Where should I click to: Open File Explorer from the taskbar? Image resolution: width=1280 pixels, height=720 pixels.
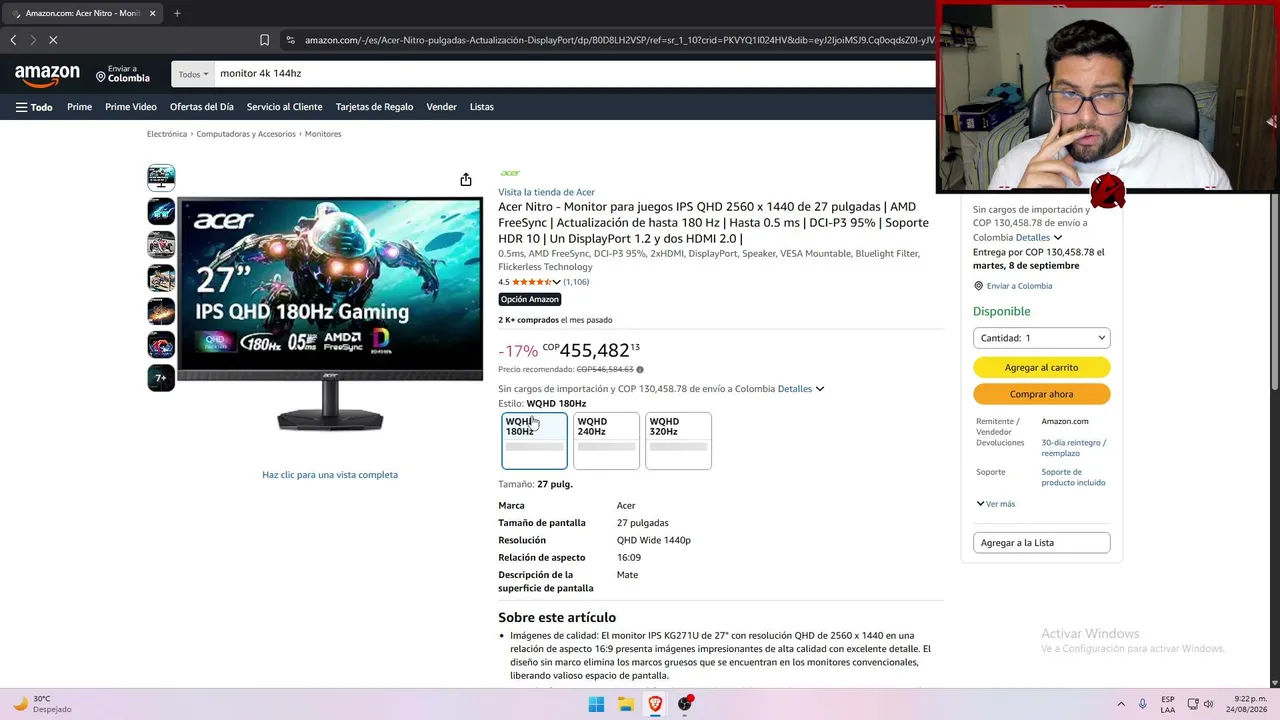pos(625,704)
